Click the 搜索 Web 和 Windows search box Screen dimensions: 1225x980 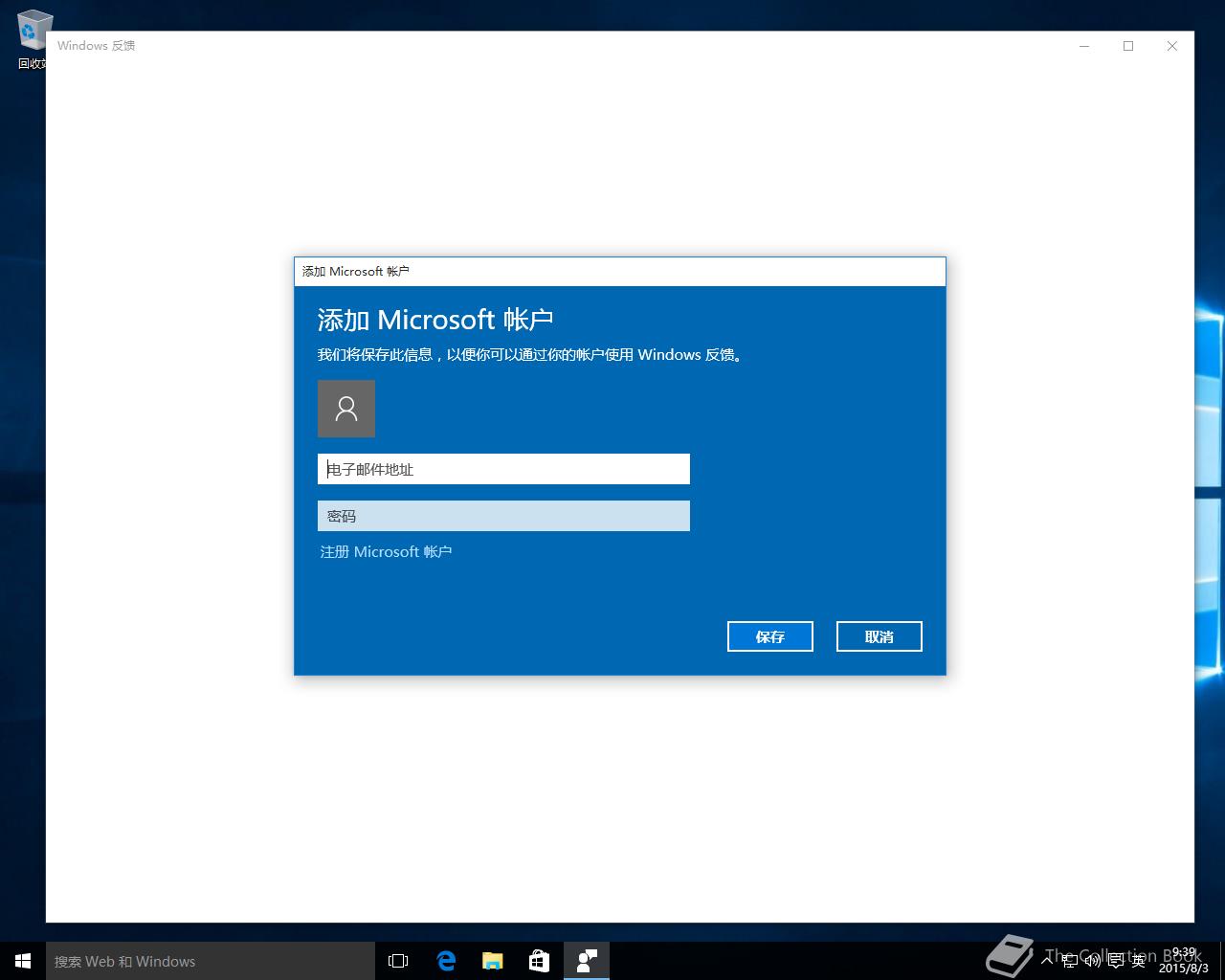point(211,961)
